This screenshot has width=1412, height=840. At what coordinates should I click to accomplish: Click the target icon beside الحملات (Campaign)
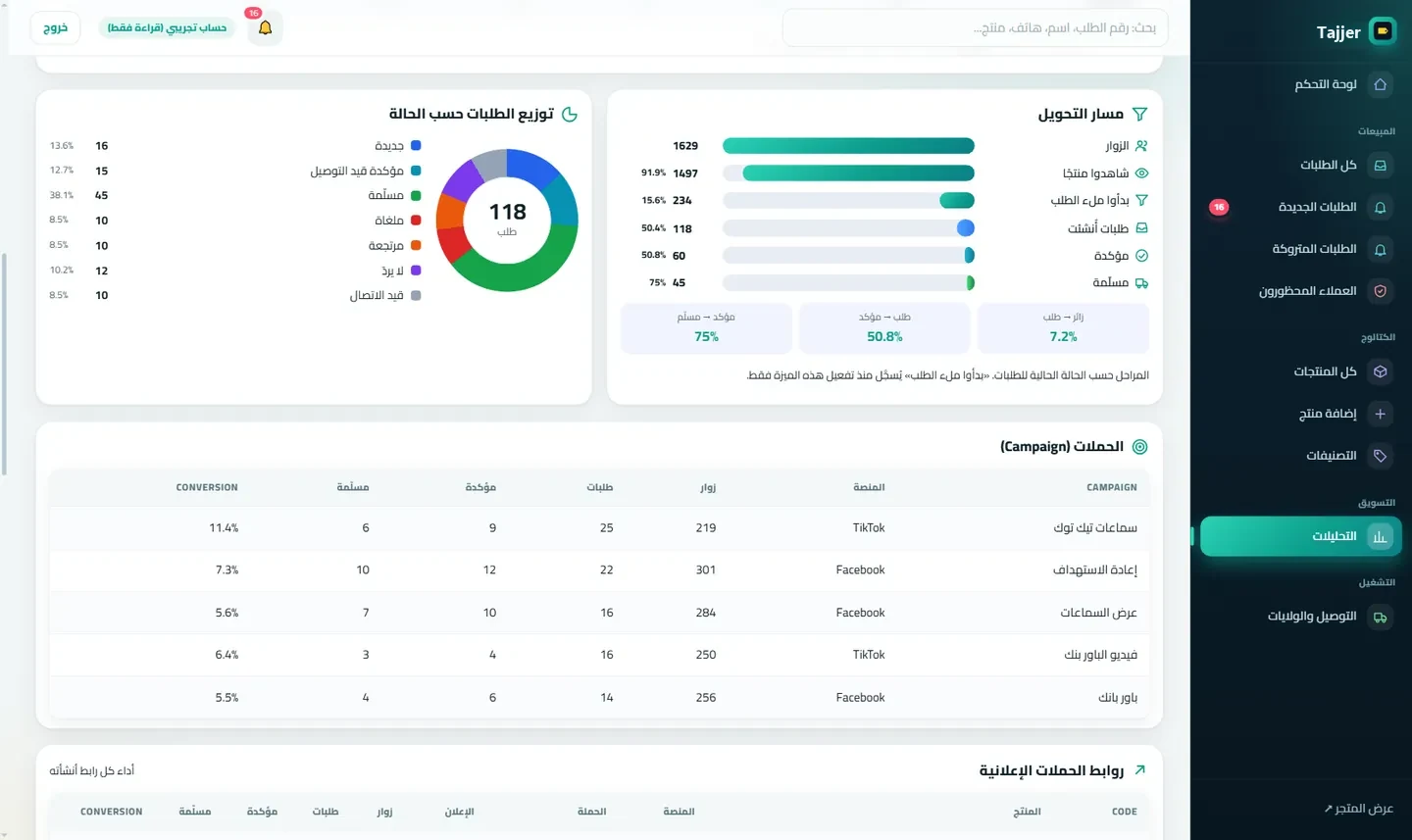pyautogui.click(x=1139, y=447)
